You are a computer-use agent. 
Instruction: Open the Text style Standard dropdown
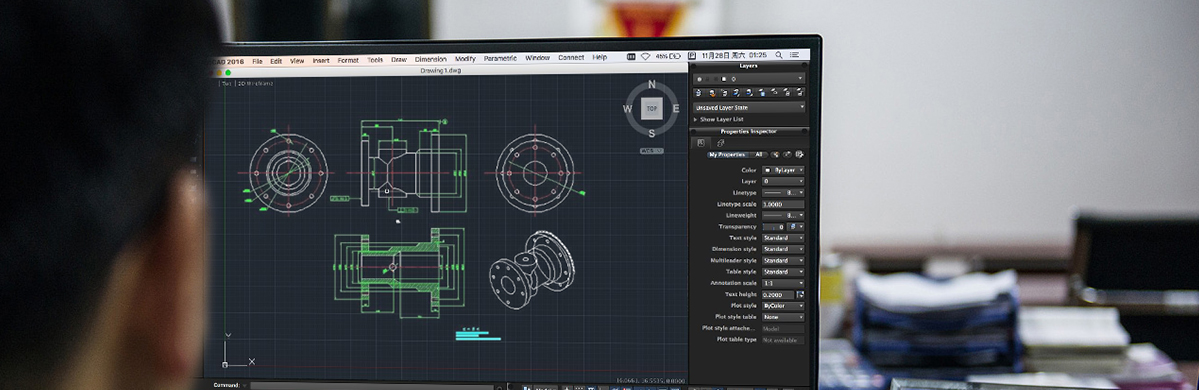tap(783, 238)
